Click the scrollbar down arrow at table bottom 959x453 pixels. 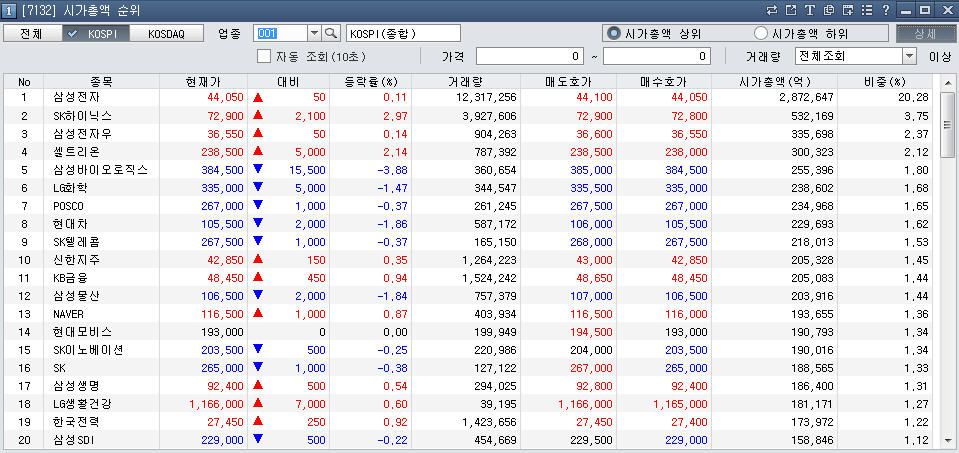(x=947, y=439)
